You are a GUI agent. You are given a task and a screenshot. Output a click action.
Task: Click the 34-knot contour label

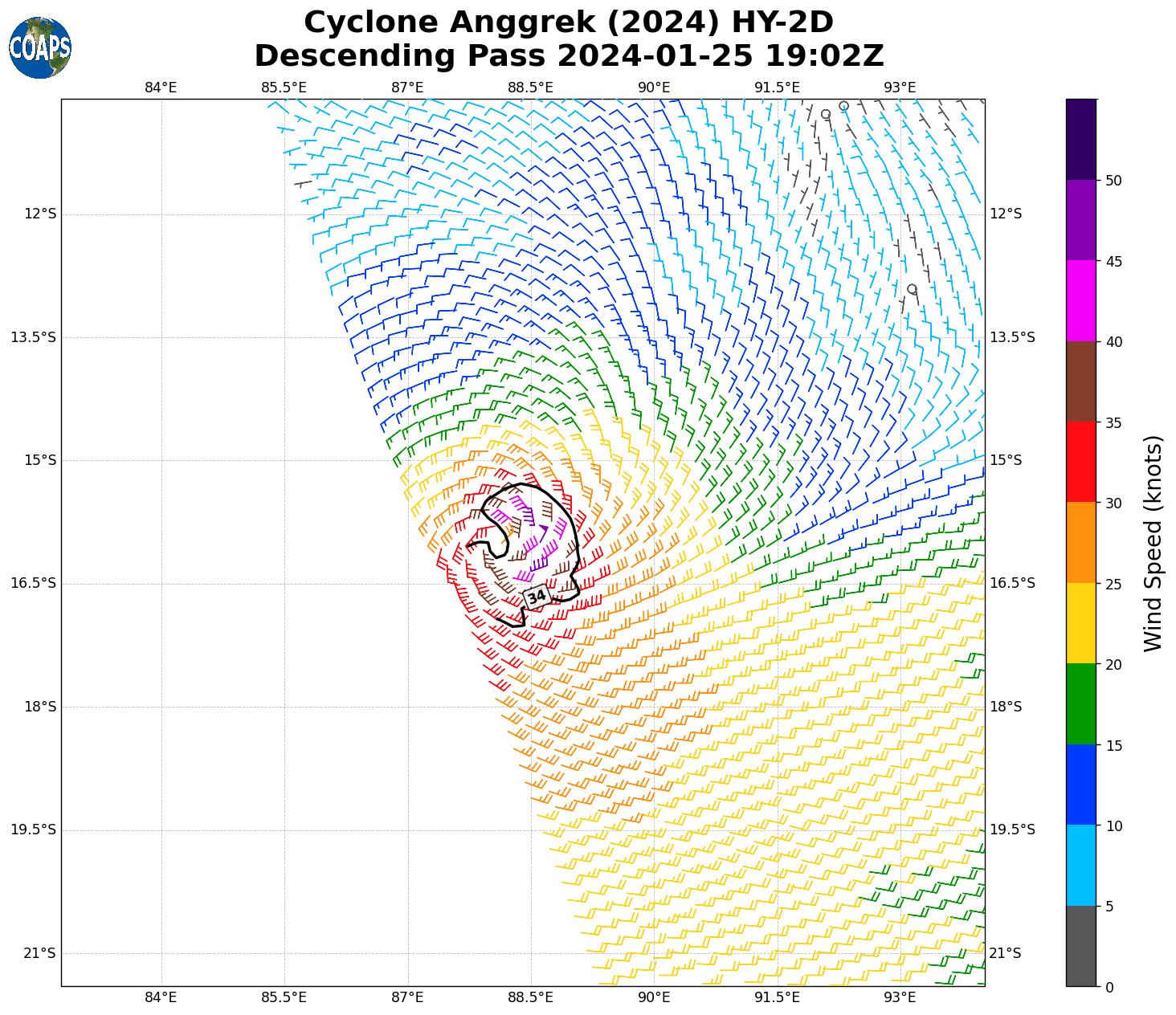537,596
